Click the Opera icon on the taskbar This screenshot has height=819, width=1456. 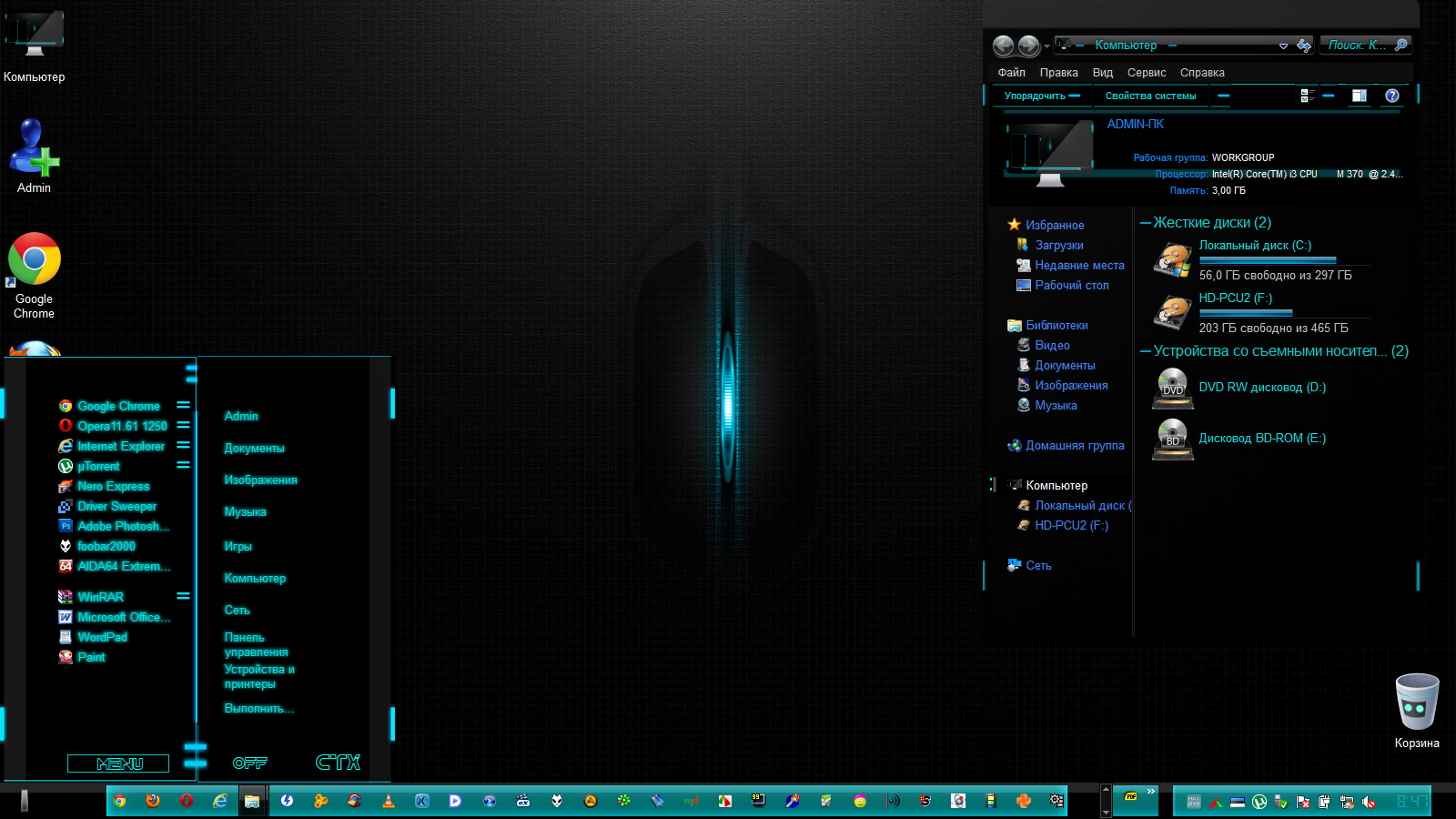click(x=187, y=801)
